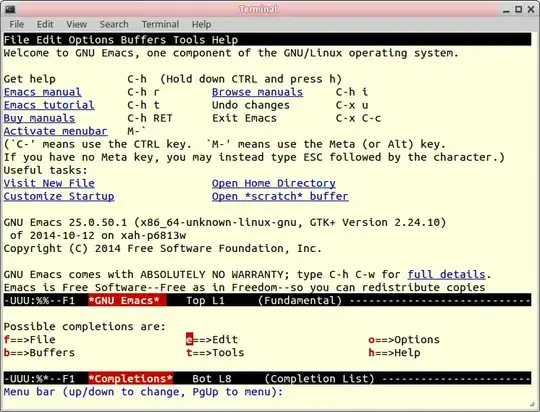Click the Get help text

coord(30,79)
